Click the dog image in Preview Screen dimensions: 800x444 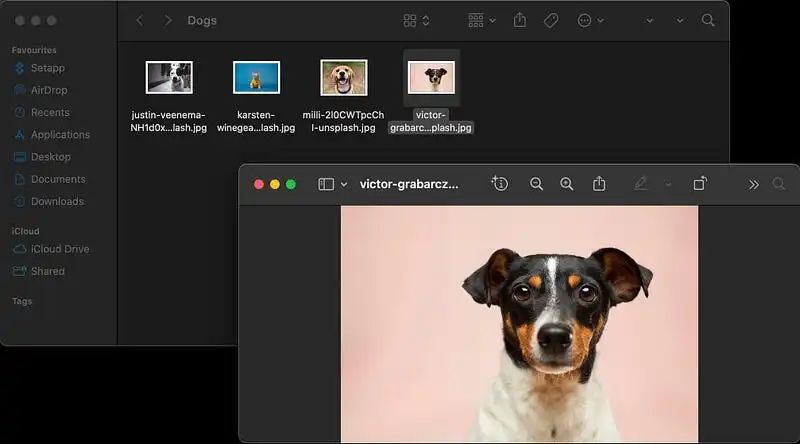519,324
